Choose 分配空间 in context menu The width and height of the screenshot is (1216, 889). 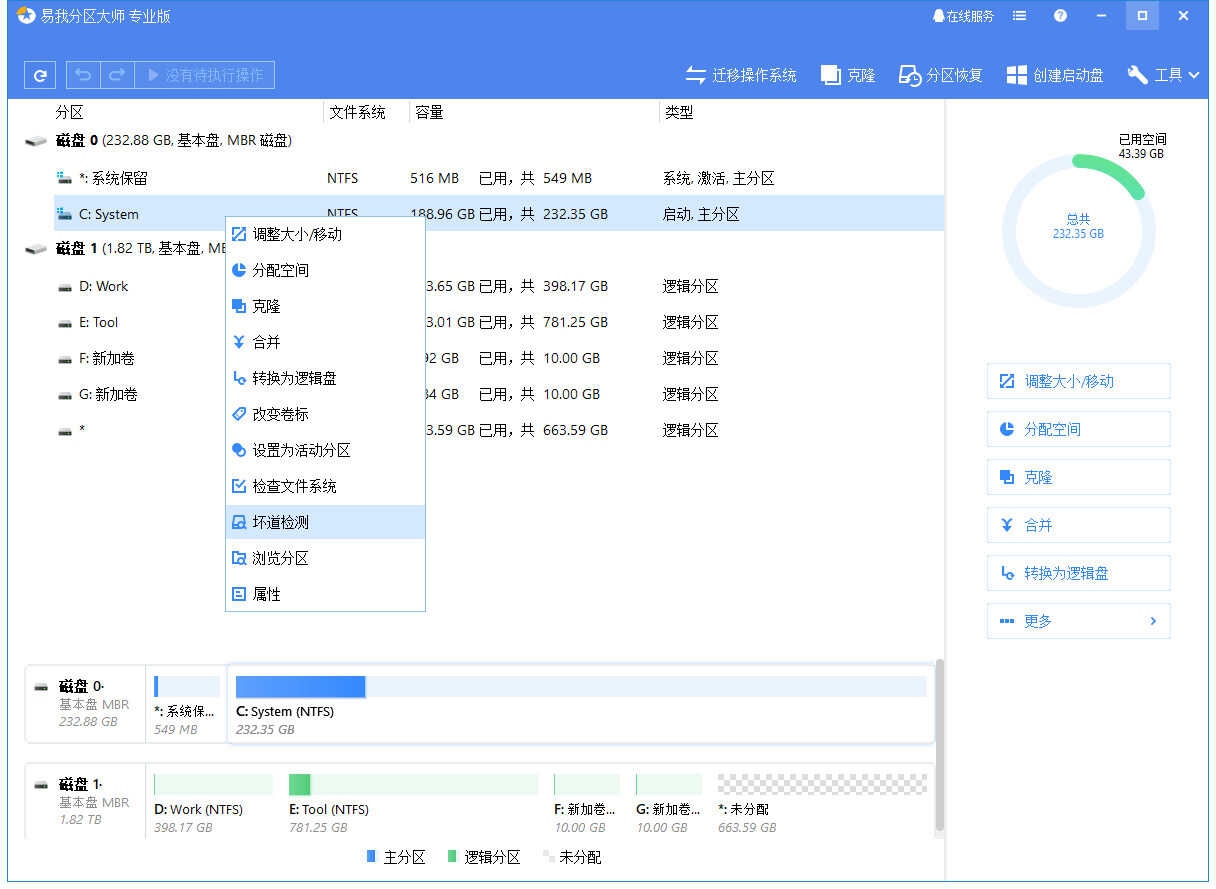click(x=325, y=270)
